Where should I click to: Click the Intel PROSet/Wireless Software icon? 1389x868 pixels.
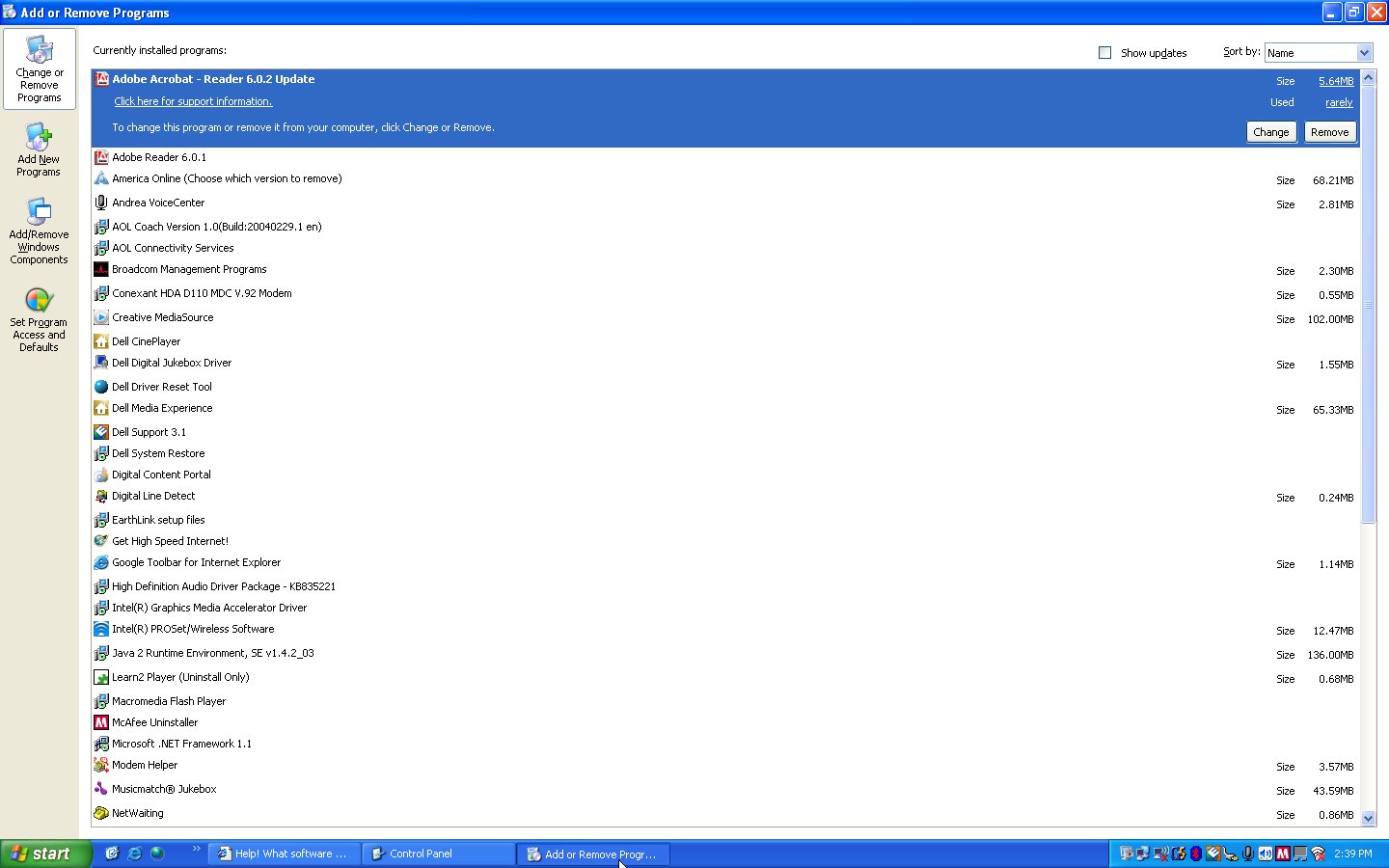click(x=101, y=629)
